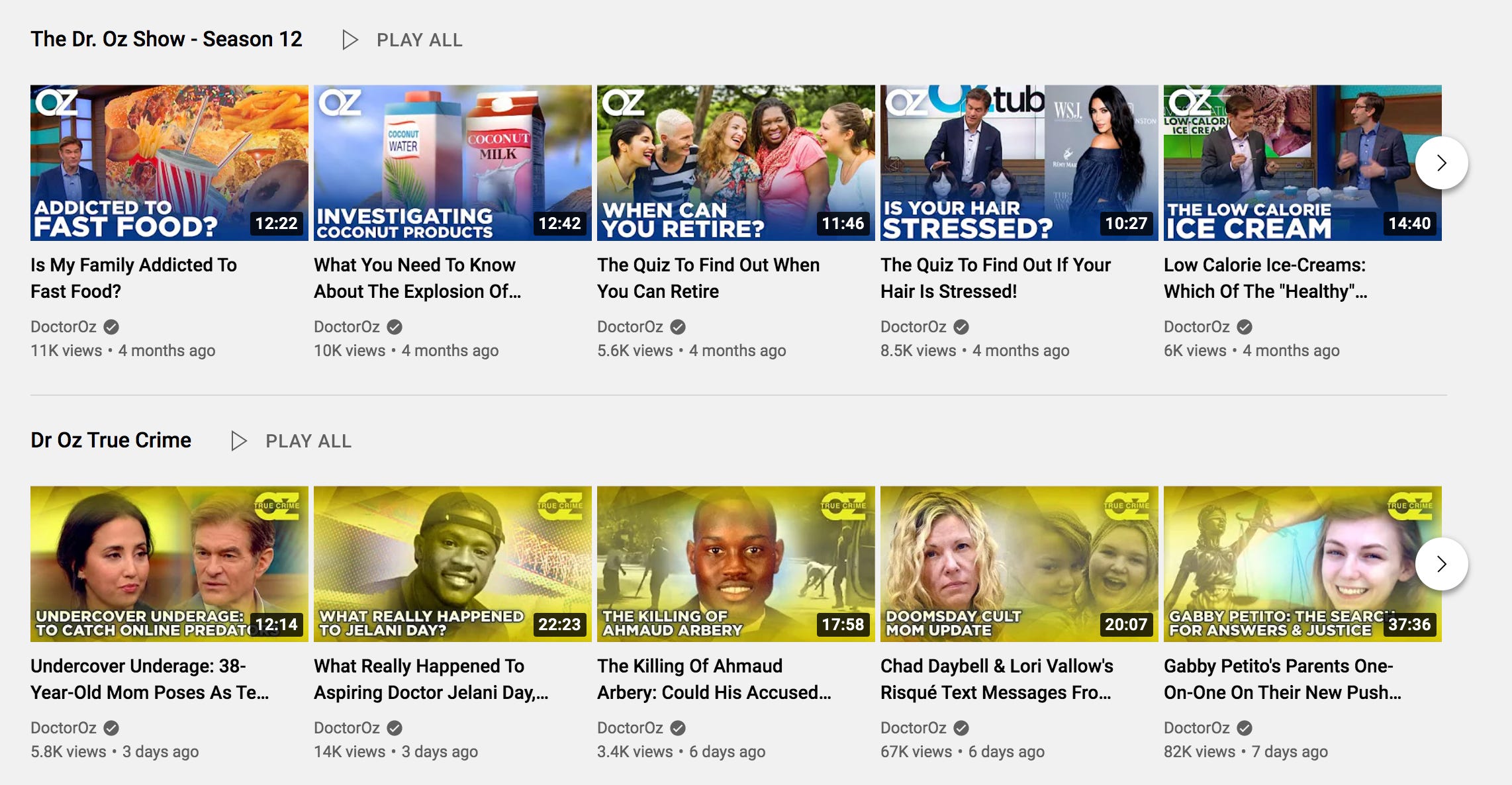The width and height of the screenshot is (1512, 785).
Task: Open Addicted To Fast Food thumbnail
Action: pos(169,163)
